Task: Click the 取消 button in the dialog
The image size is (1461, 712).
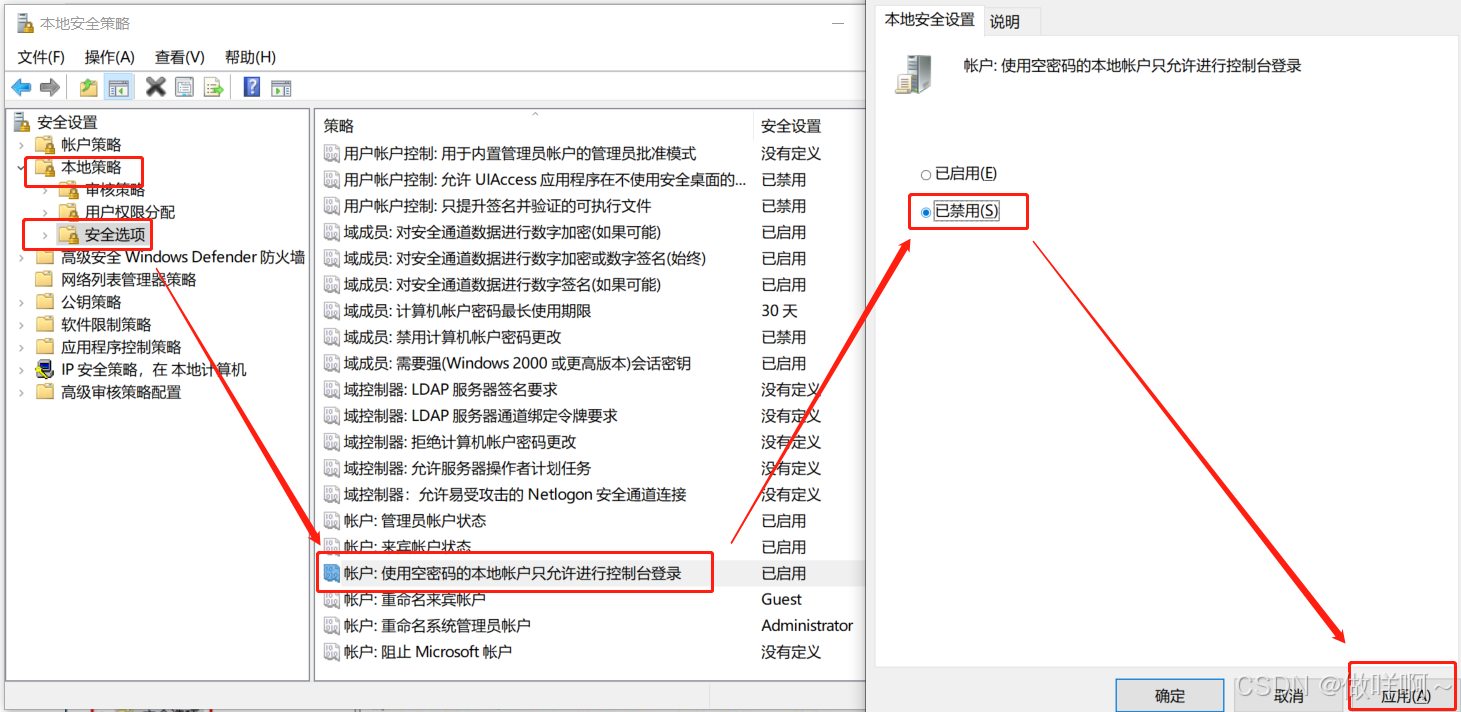Action: click(1289, 695)
